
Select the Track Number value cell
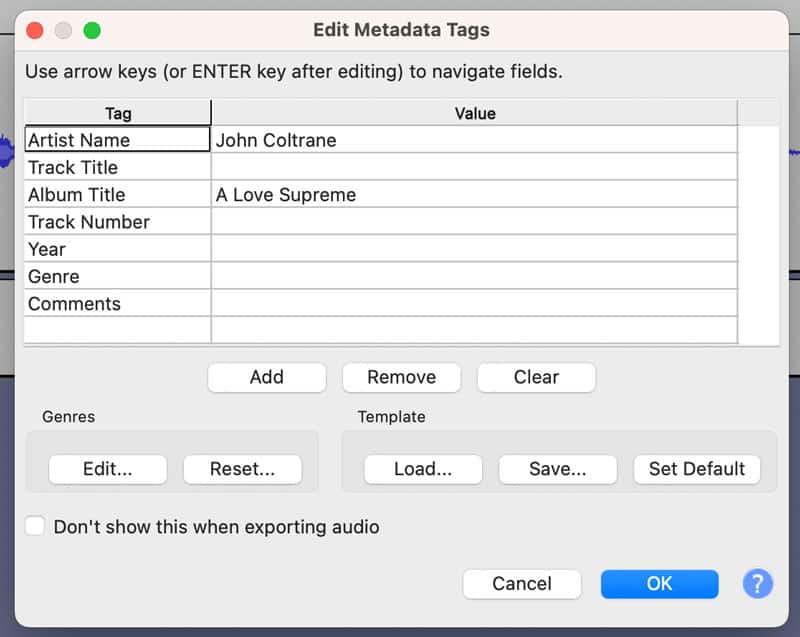[x=474, y=222]
